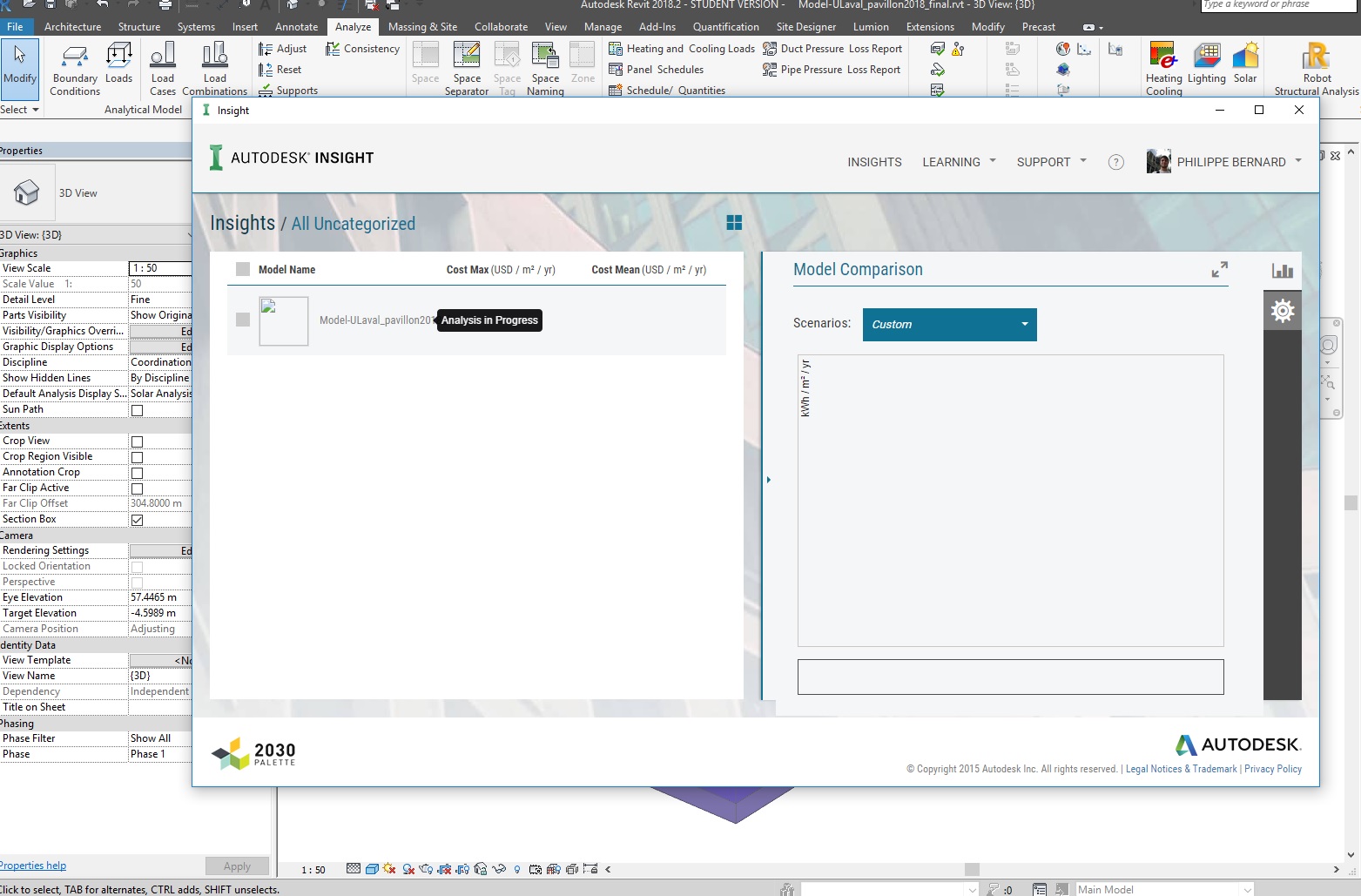
Task: Open the Heating and Cooling analysis tool
Action: [x=1163, y=67]
